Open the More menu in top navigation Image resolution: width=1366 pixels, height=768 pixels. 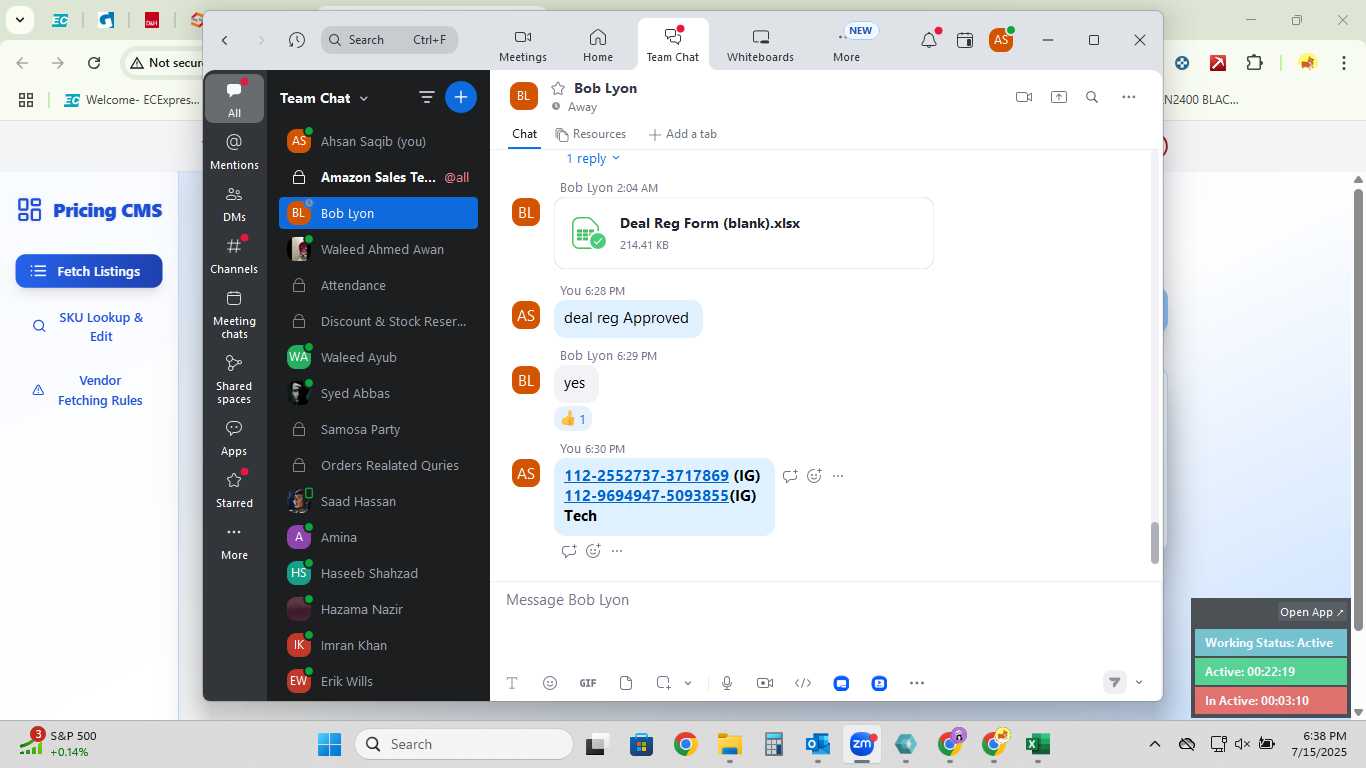pyautogui.click(x=846, y=45)
